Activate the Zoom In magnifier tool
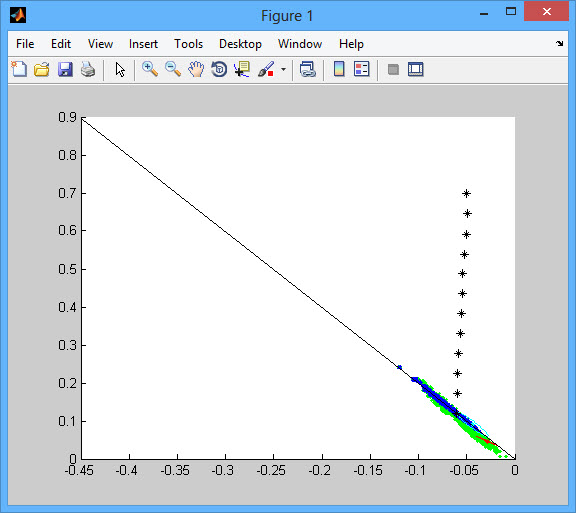This screenshot has width=576, height=513. click(x=150, y=69)
